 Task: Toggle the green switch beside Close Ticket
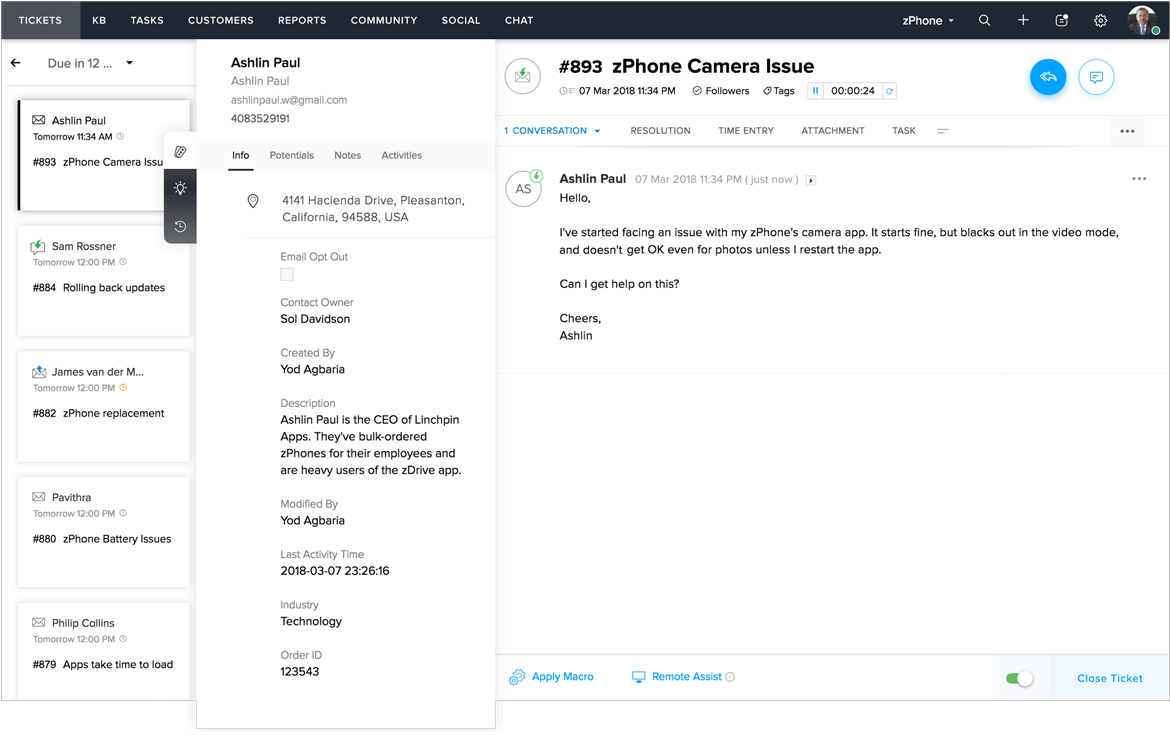pos(1019,679)
